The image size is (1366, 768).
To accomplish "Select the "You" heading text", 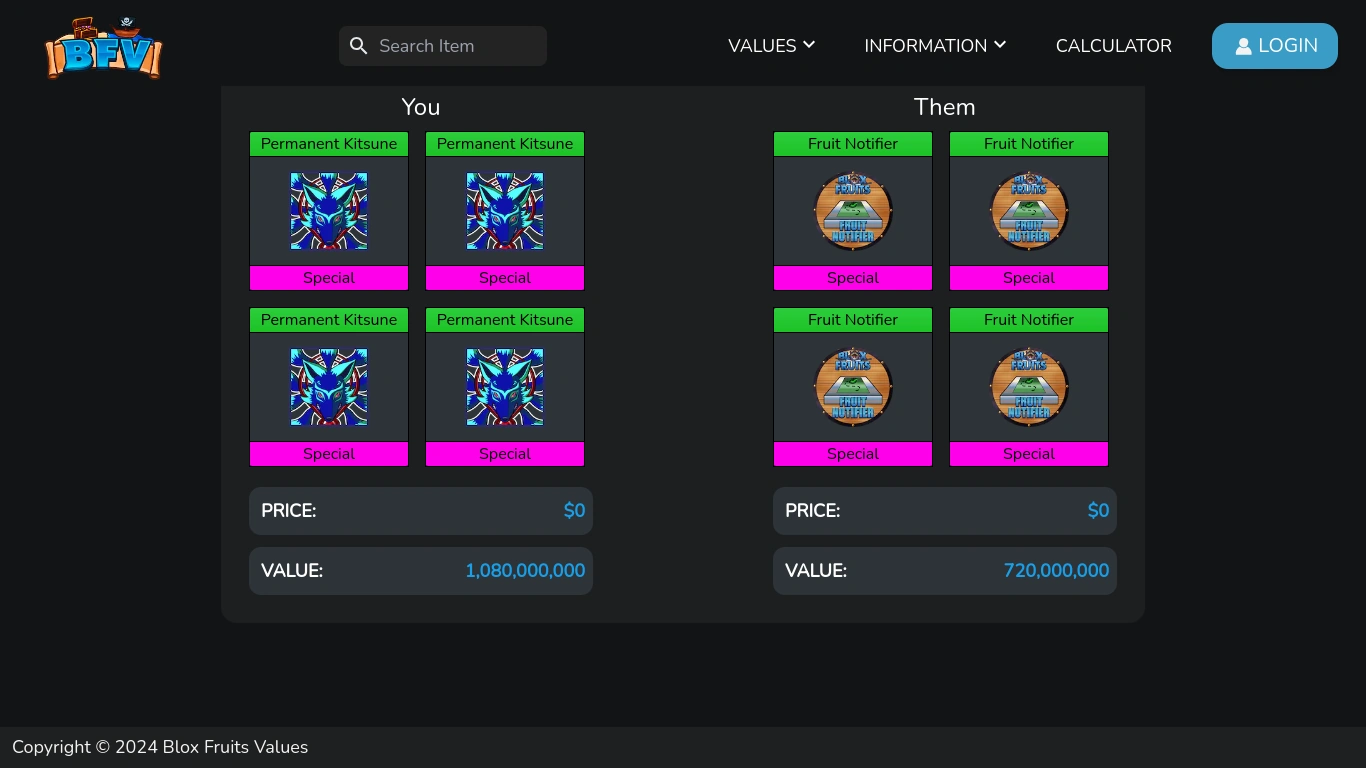I will coord(421,107).
